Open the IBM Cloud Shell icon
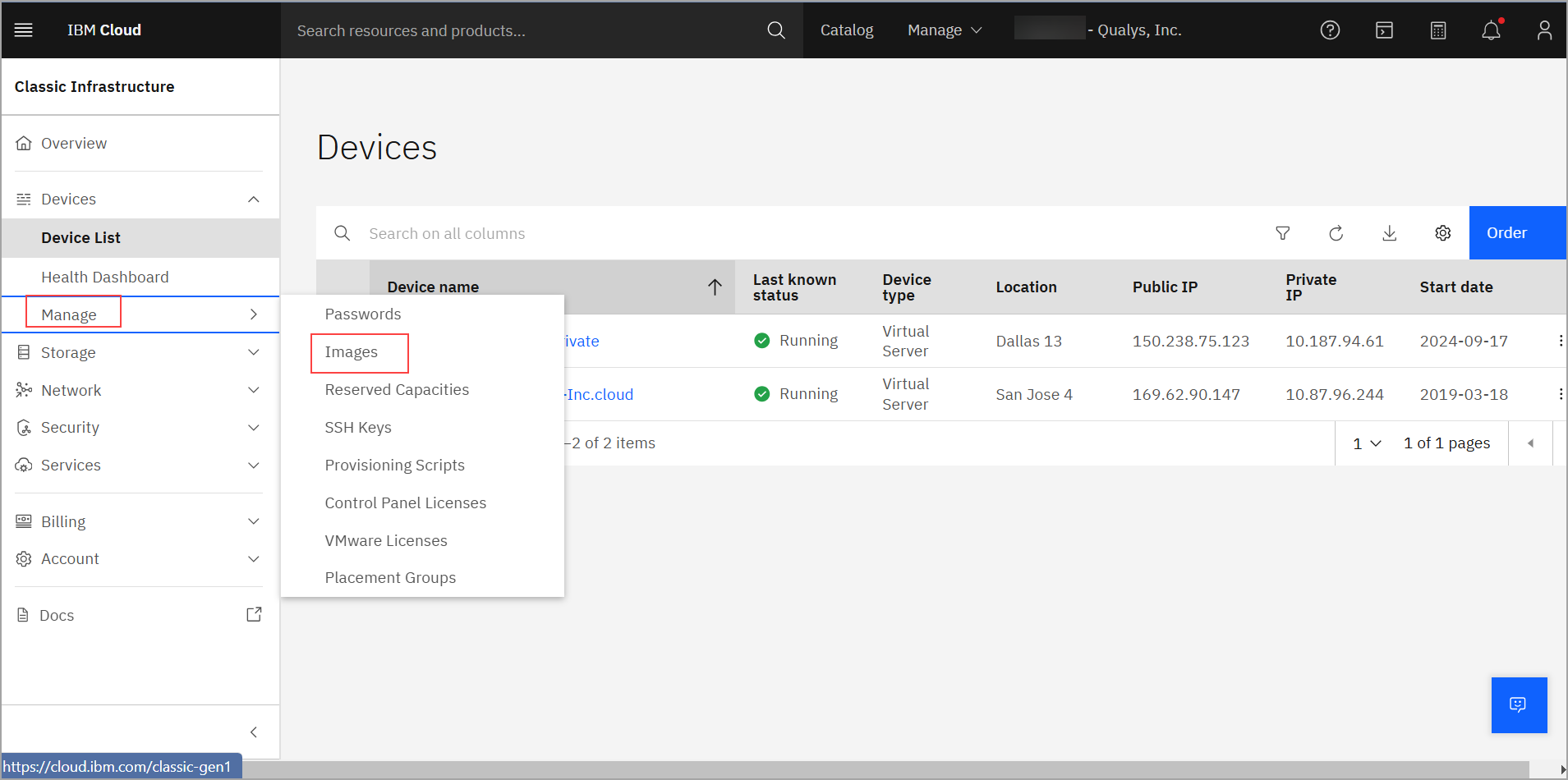Viewport: 1568px width, 780px height. 1384,30
